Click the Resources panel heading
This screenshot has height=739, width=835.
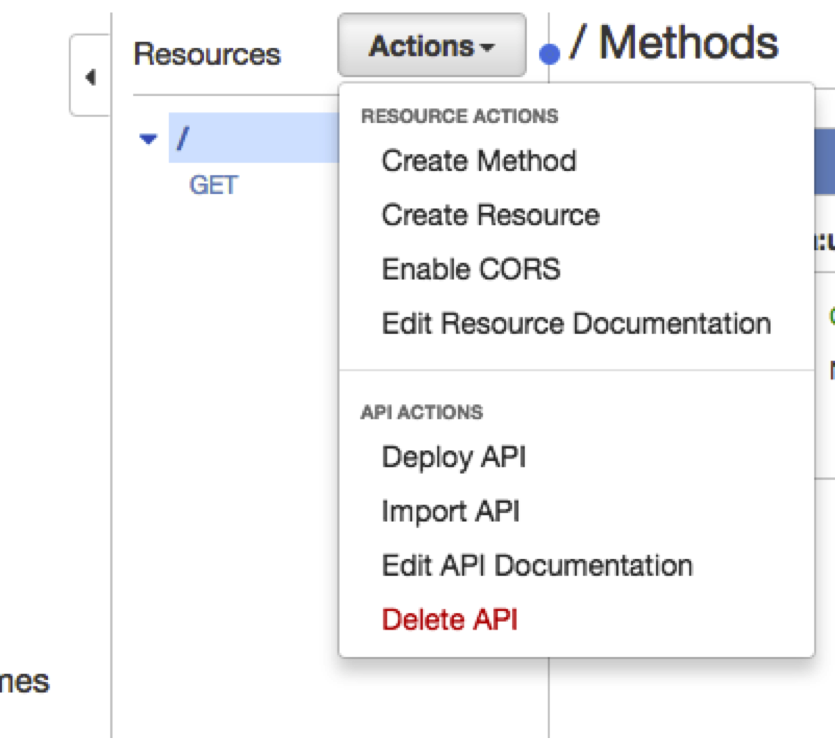(207, 54)
